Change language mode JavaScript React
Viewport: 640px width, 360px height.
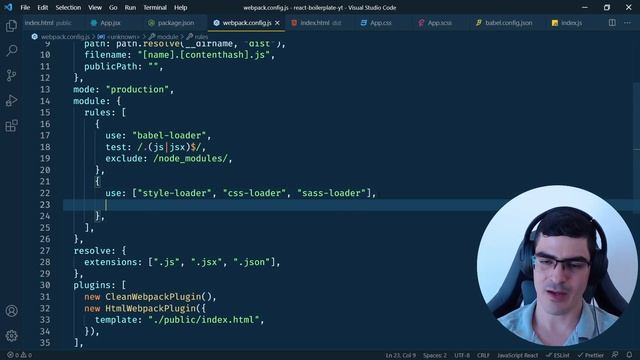pos(517,356)
